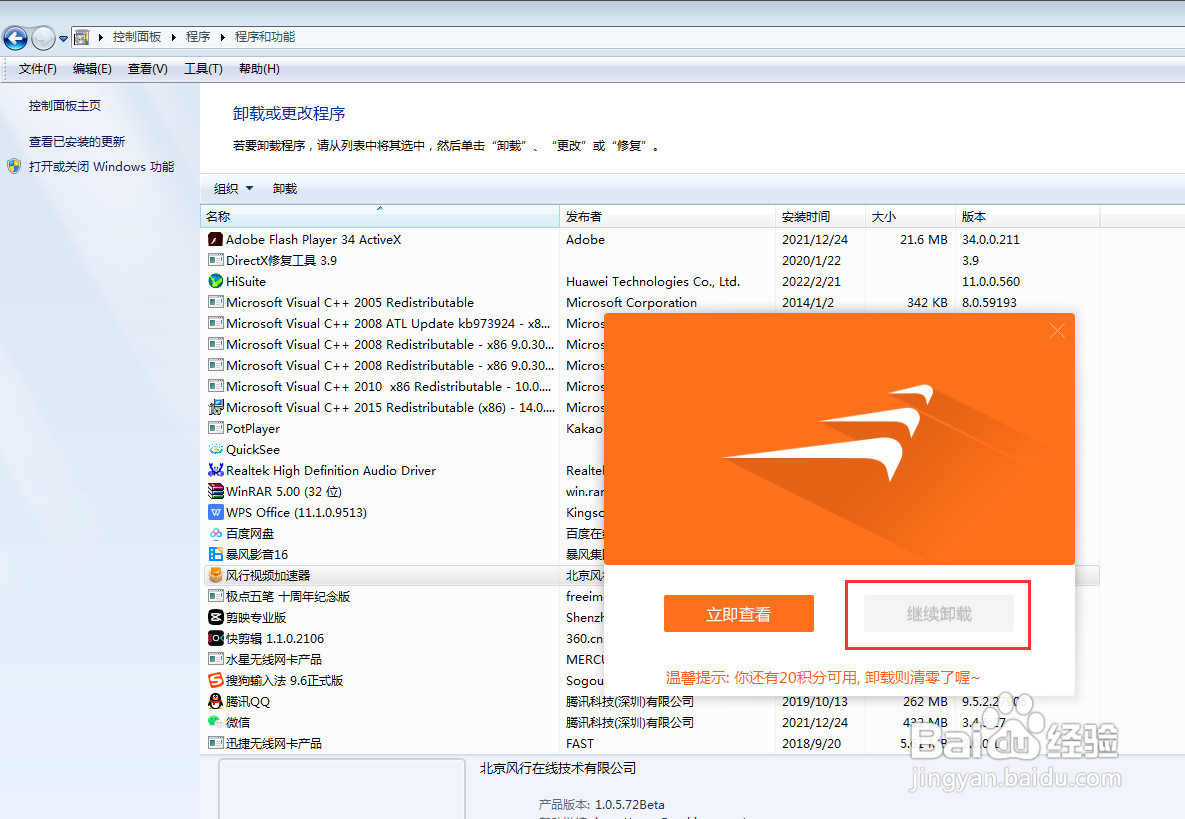The image size is (1185, 819).
Task: Click the Windows features shield icon
Action: point(14,166)
